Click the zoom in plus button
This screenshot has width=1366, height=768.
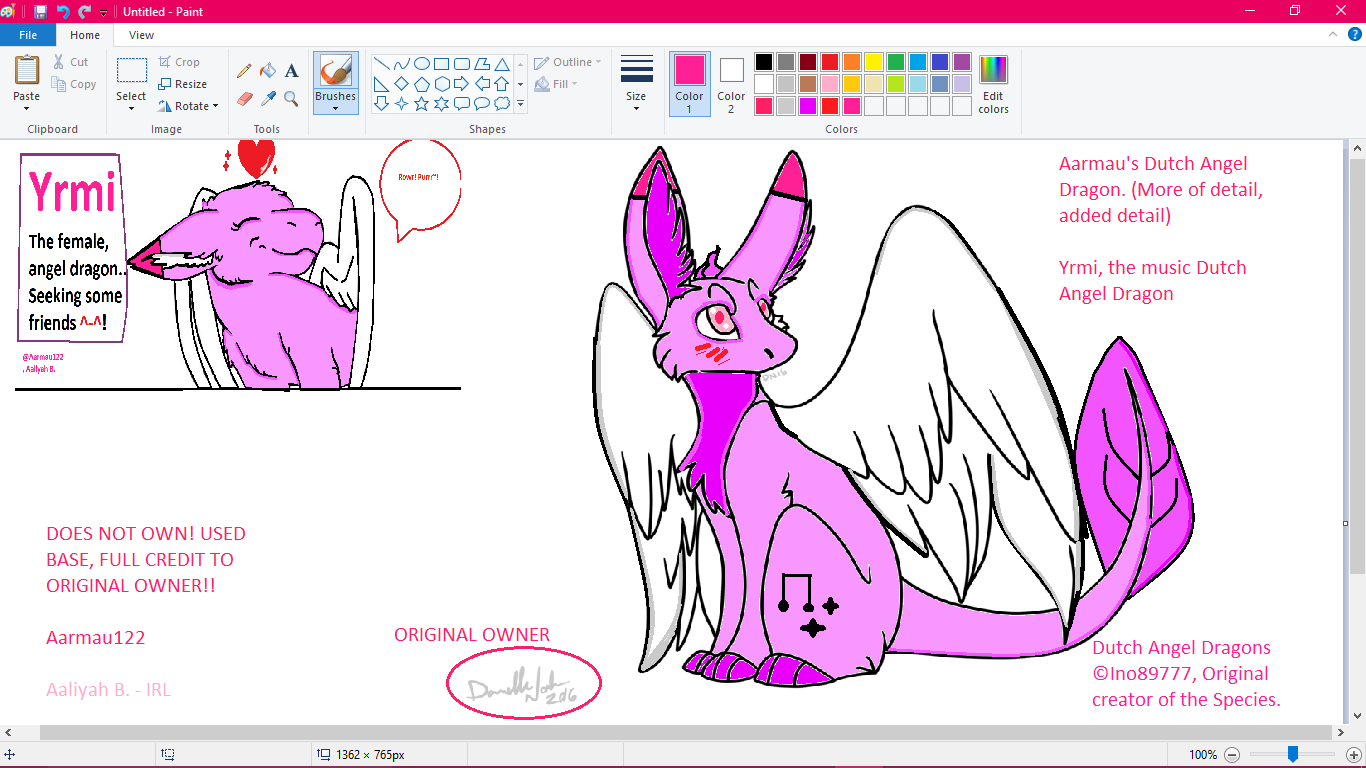[1354, 755]
